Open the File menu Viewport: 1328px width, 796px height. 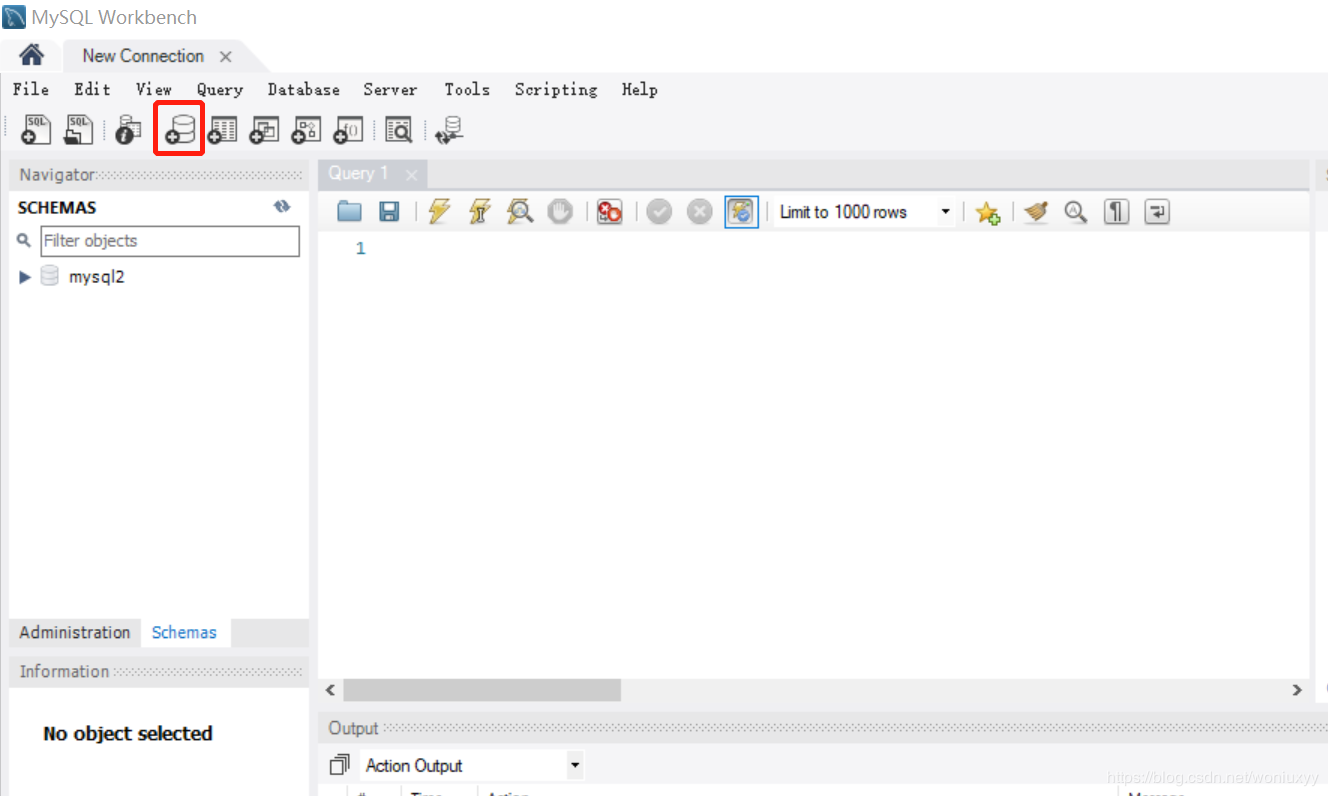coord(31,89)
